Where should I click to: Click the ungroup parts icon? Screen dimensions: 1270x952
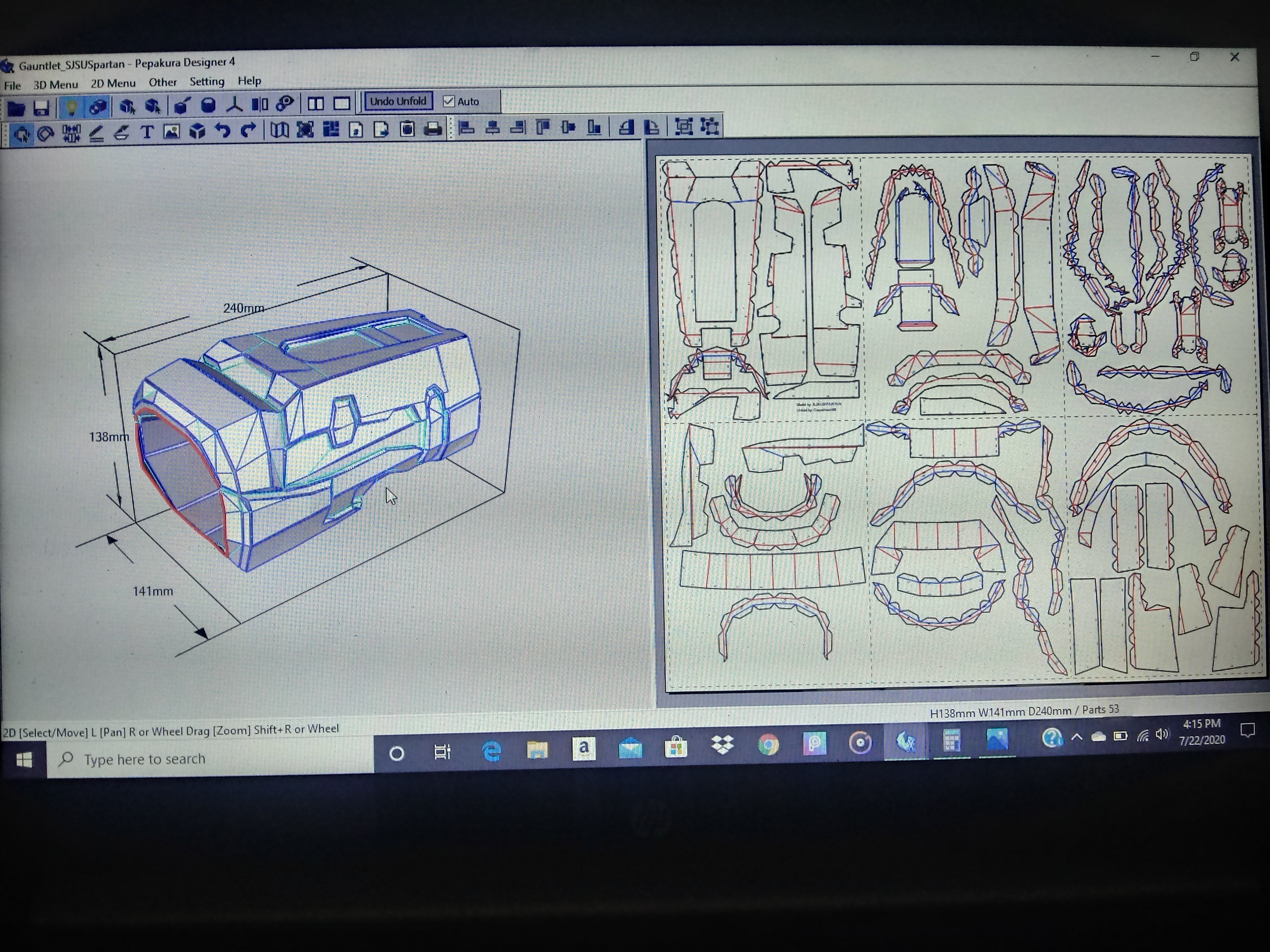[x=710, y=126]
